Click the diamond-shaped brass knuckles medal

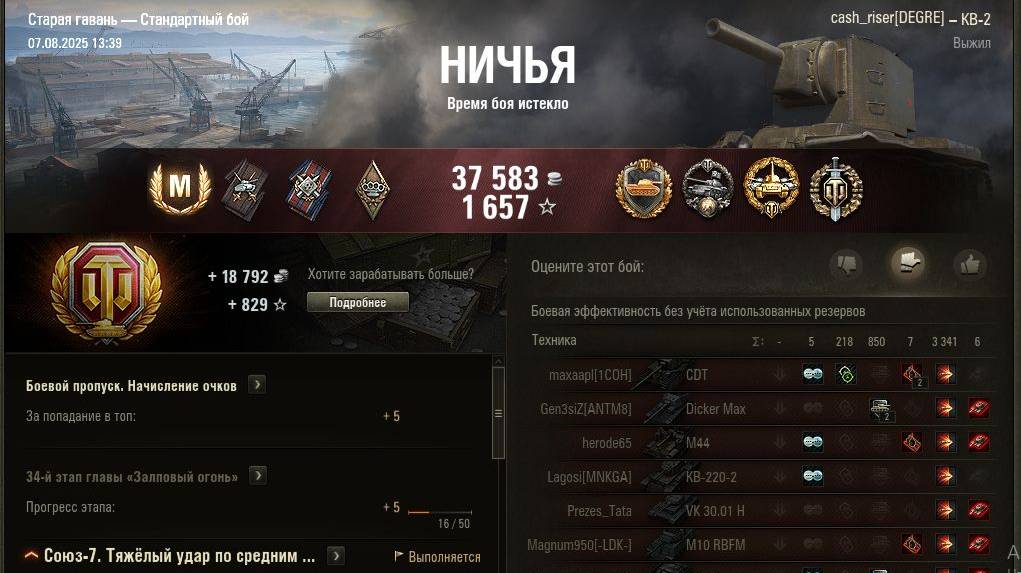pos(372,189)
